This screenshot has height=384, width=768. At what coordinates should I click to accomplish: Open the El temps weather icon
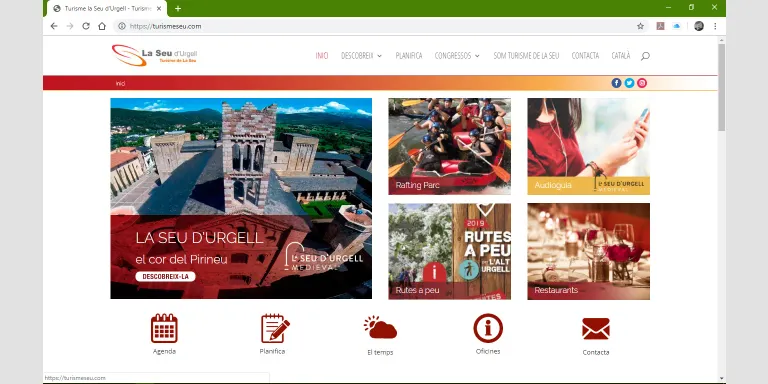click(380, 328)
